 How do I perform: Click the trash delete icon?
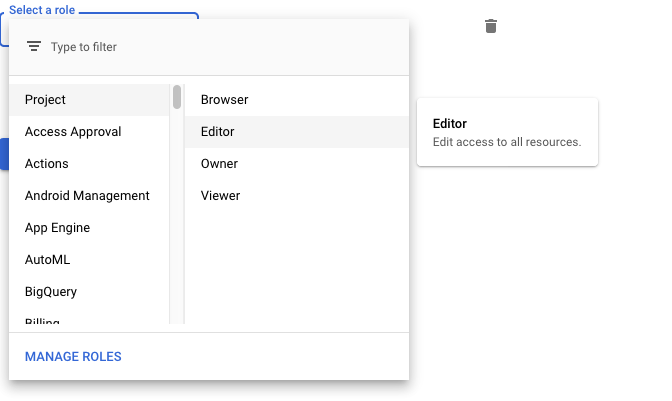[491, 26]
